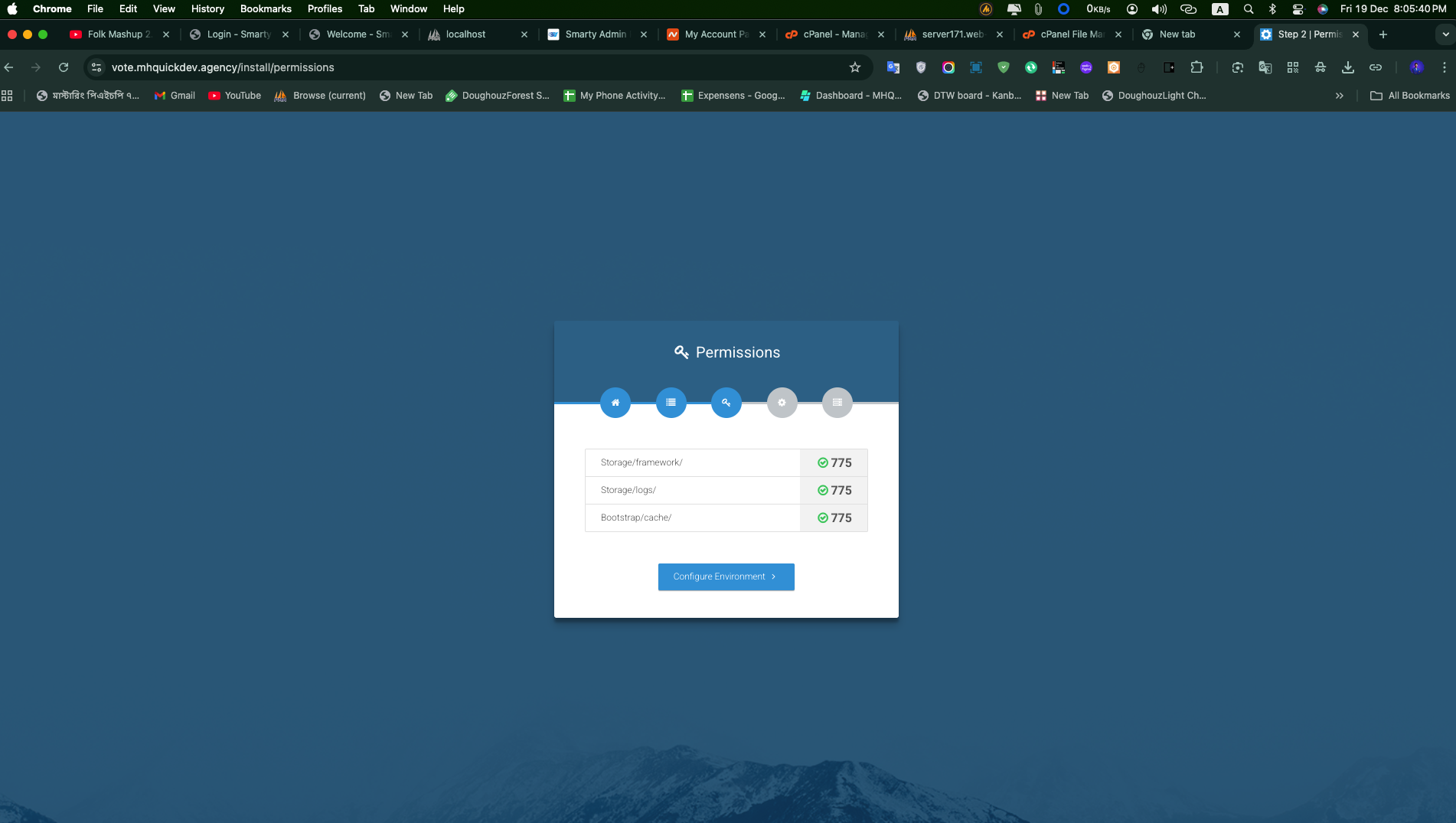Click the green check beside Bootstrap/cache/
Image resolution: width=1456 pixels, height=823 pixels.
point(822,518)
